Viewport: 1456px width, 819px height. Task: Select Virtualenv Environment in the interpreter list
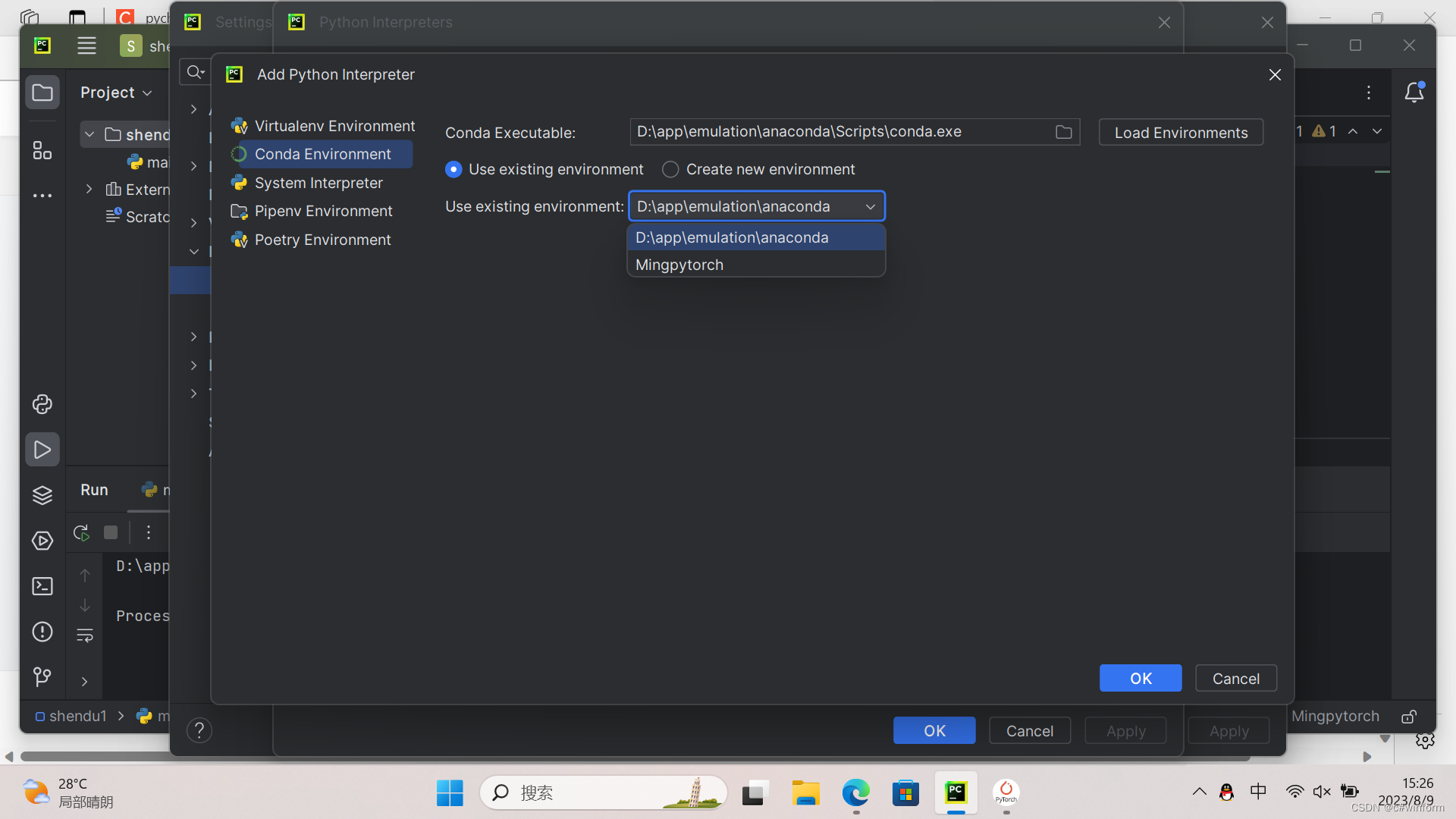point(334,126)
